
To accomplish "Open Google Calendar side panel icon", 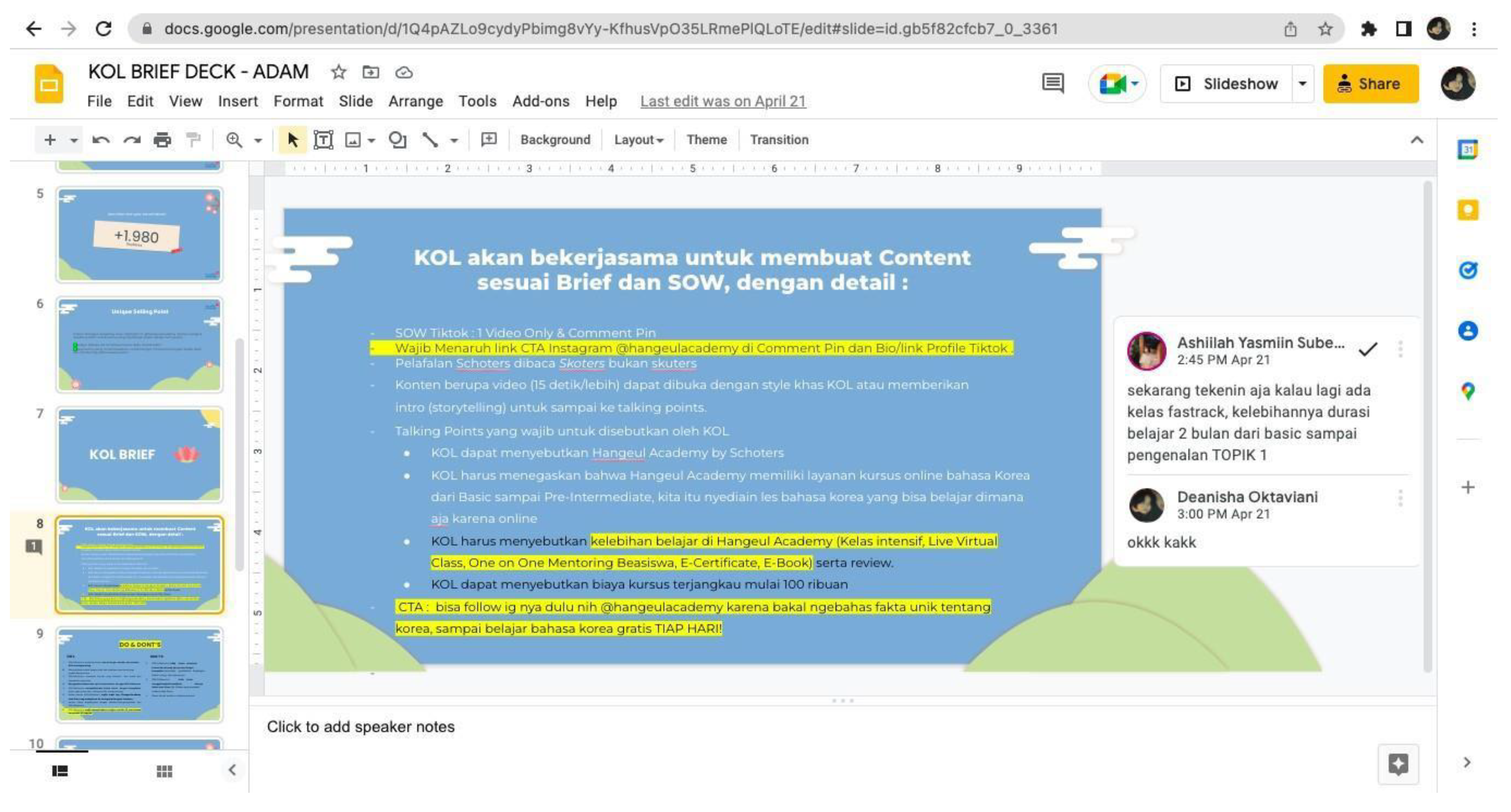I will [1468, 149].
